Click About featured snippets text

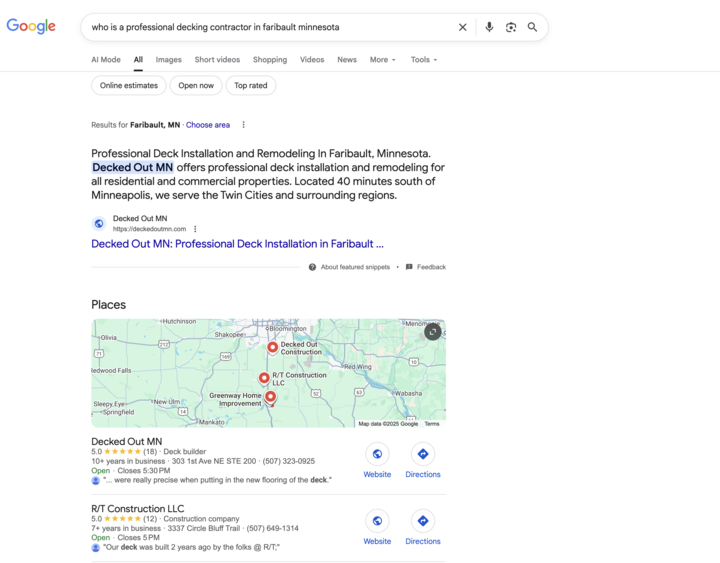click(355, 267)
